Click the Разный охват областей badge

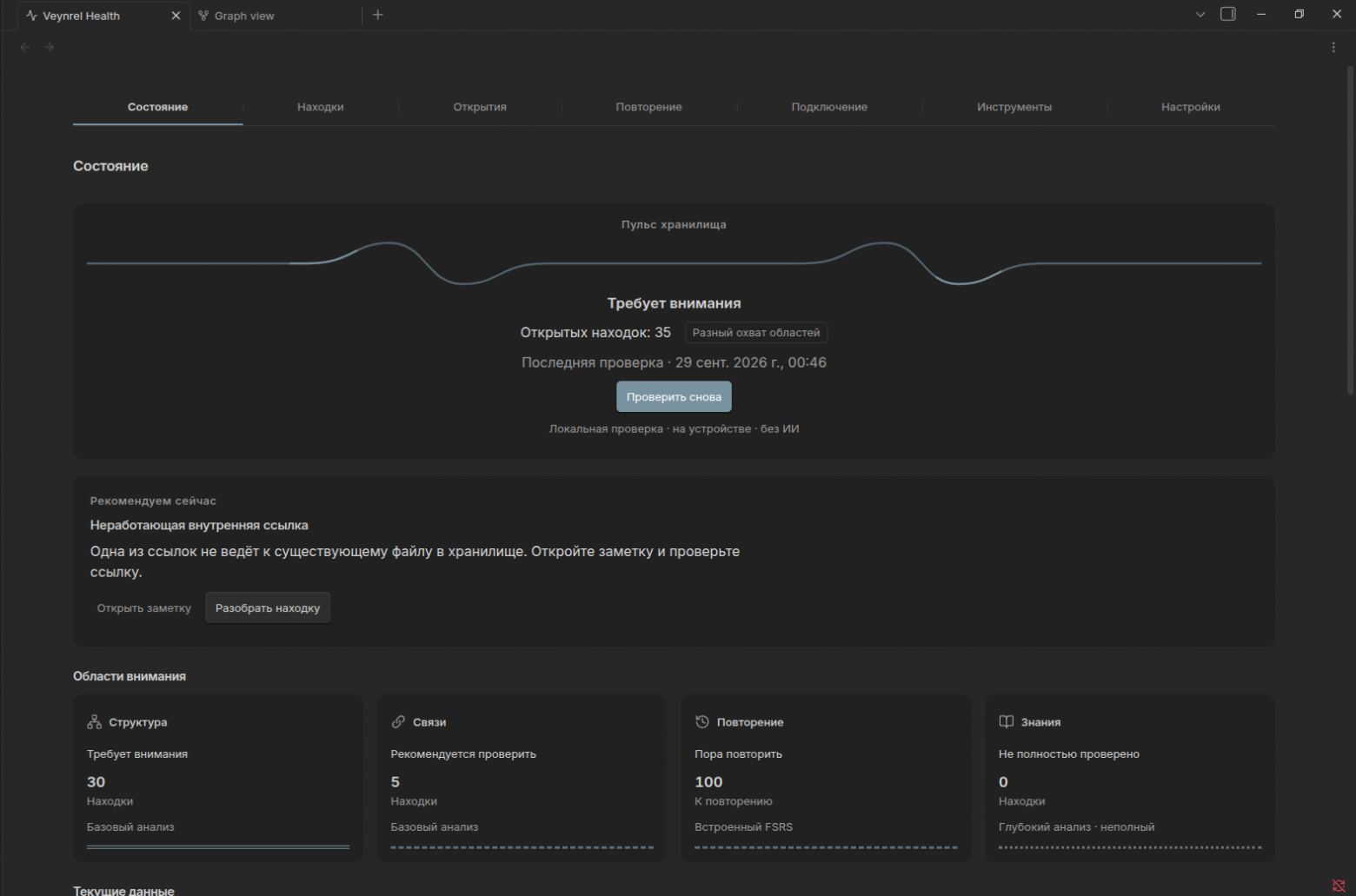(x=756, y=333)
